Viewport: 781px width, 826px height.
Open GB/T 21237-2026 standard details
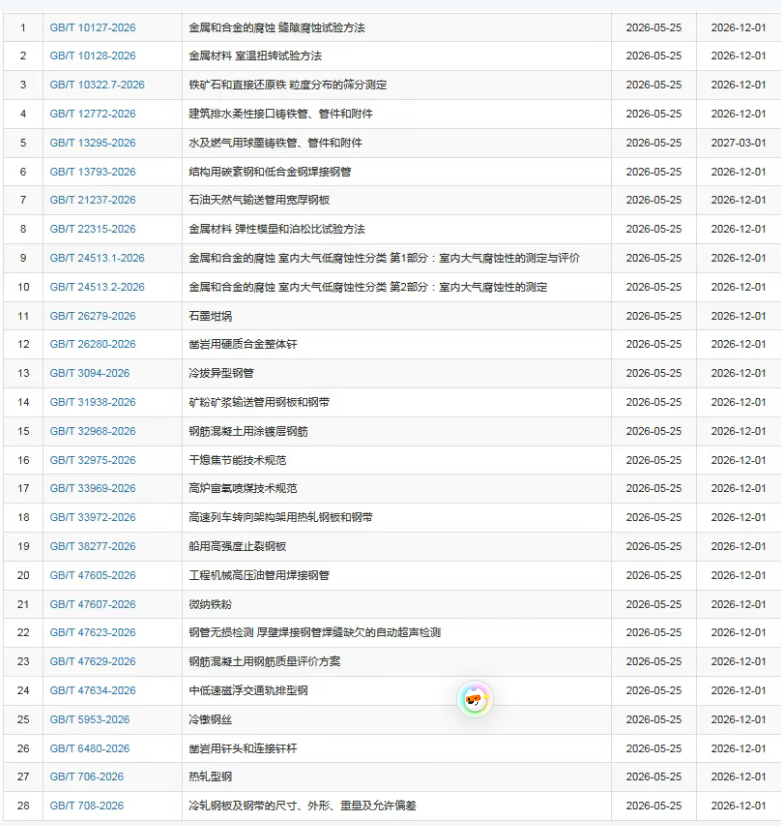tap(93, 200)
